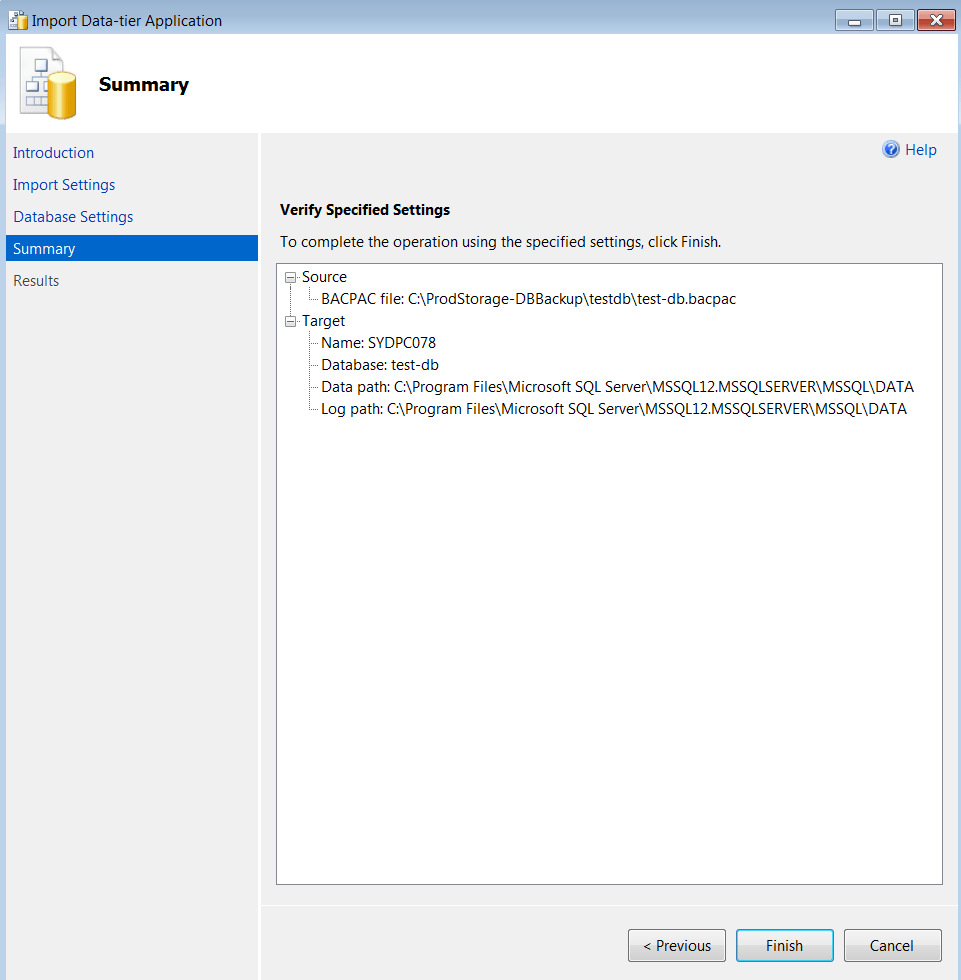Select the Log path entry
This screenshot has width=961, height=980.
click(614, 409)
